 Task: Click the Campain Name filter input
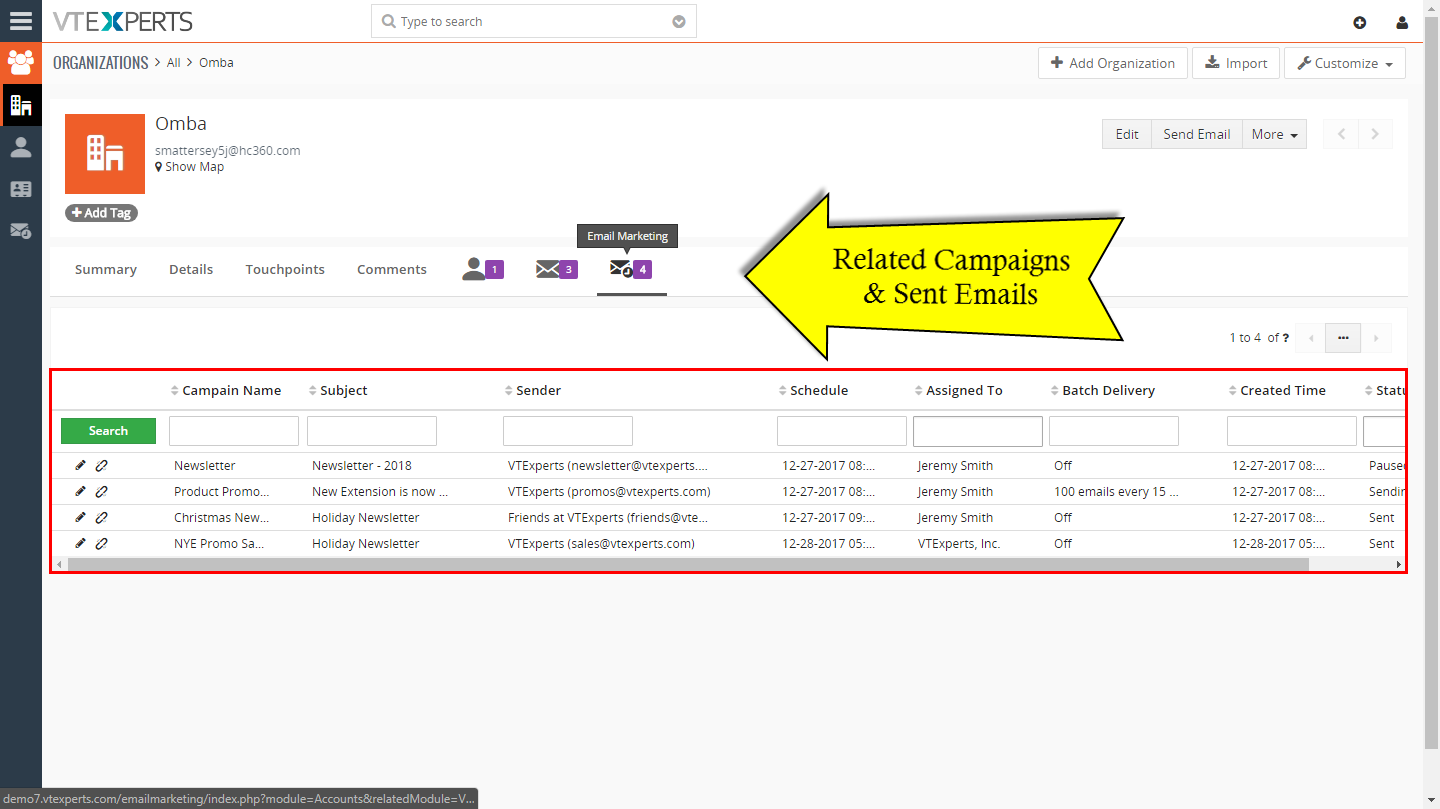click(x=234, y=431)
